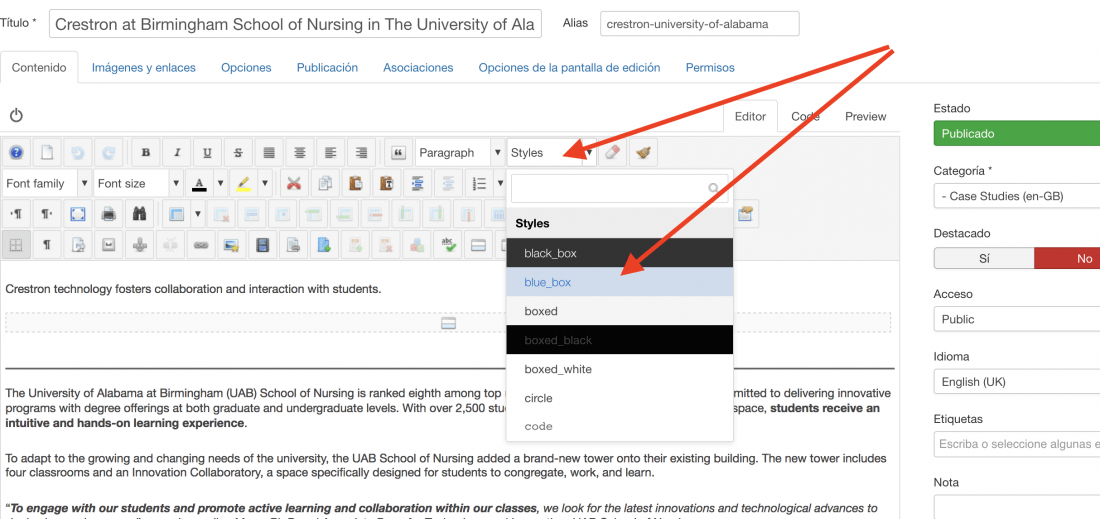Switch to Imágenes y enlaces tab
The image size is (1100, 519).
144,67
